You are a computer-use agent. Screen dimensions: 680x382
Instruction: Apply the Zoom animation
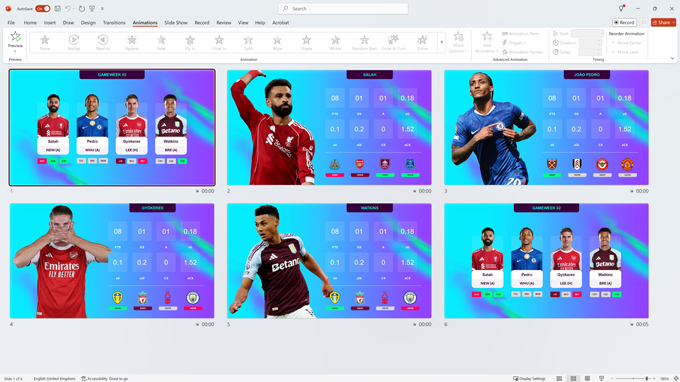(422, 43)
